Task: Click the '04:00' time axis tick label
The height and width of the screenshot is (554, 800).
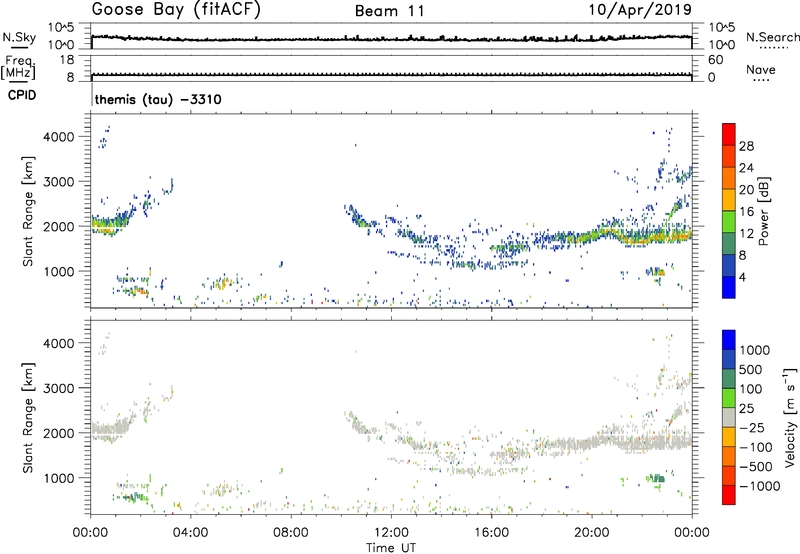Action: [x=190, y=533]
